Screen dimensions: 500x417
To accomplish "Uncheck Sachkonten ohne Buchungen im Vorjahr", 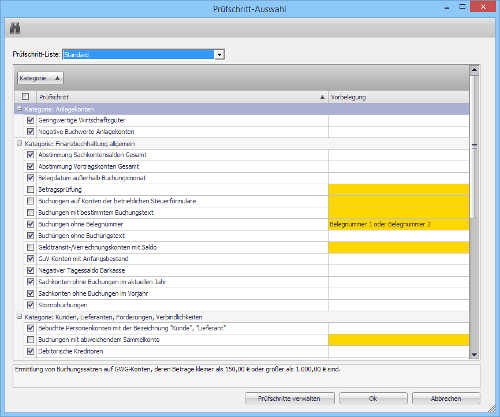I will point(30,293).
